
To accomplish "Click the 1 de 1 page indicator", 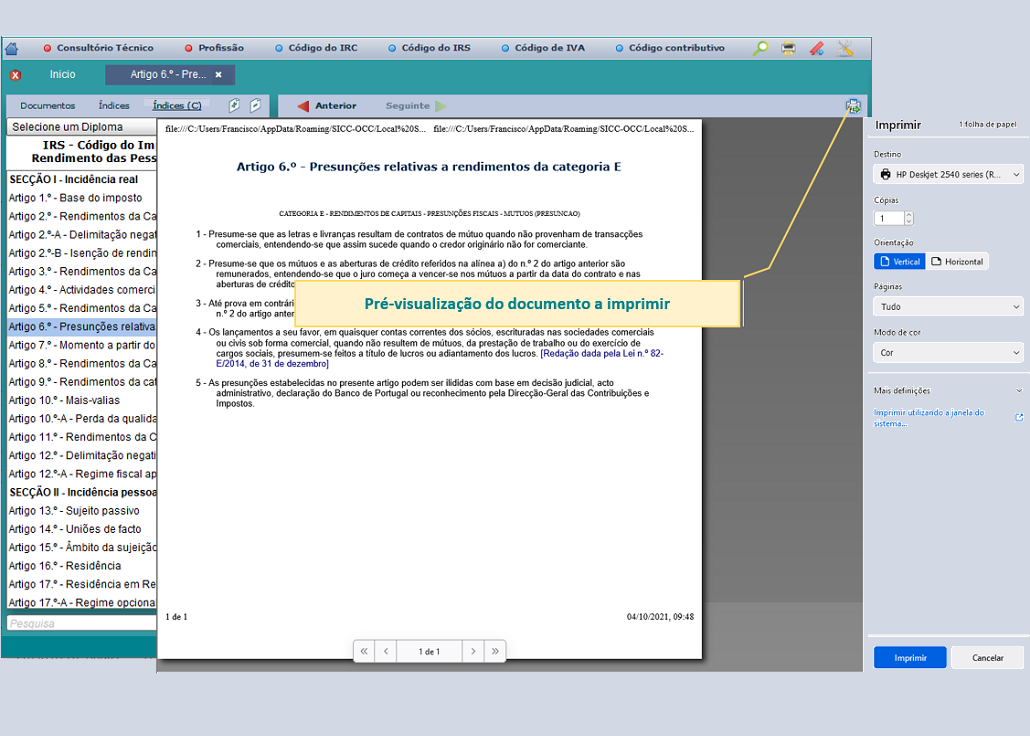I will point(430,651).
